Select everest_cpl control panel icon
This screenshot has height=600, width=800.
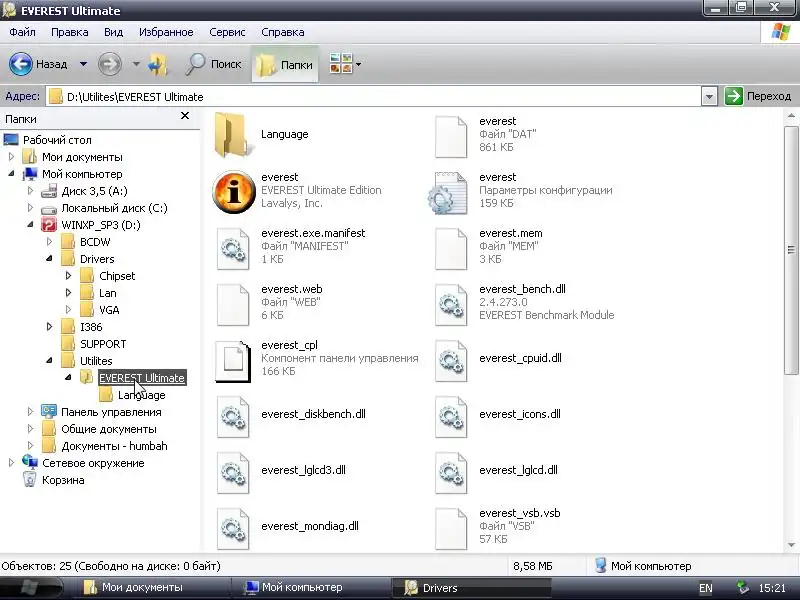tap(233, 361)
